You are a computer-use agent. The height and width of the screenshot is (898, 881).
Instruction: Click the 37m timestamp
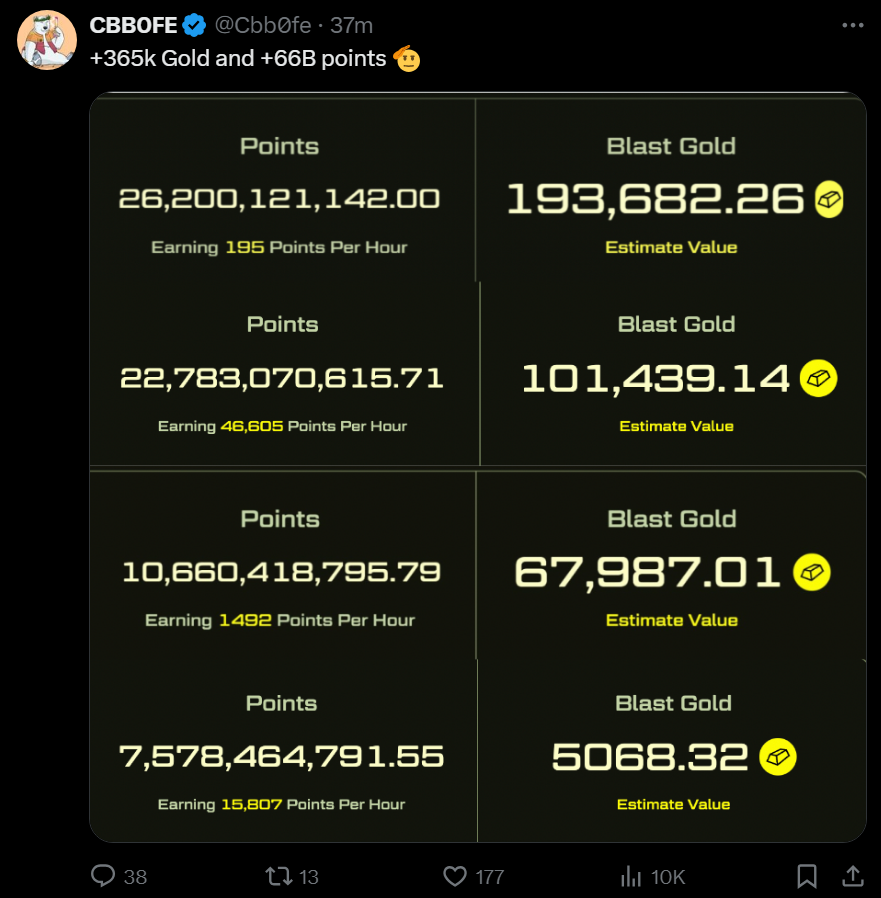[x=350, y=26]
